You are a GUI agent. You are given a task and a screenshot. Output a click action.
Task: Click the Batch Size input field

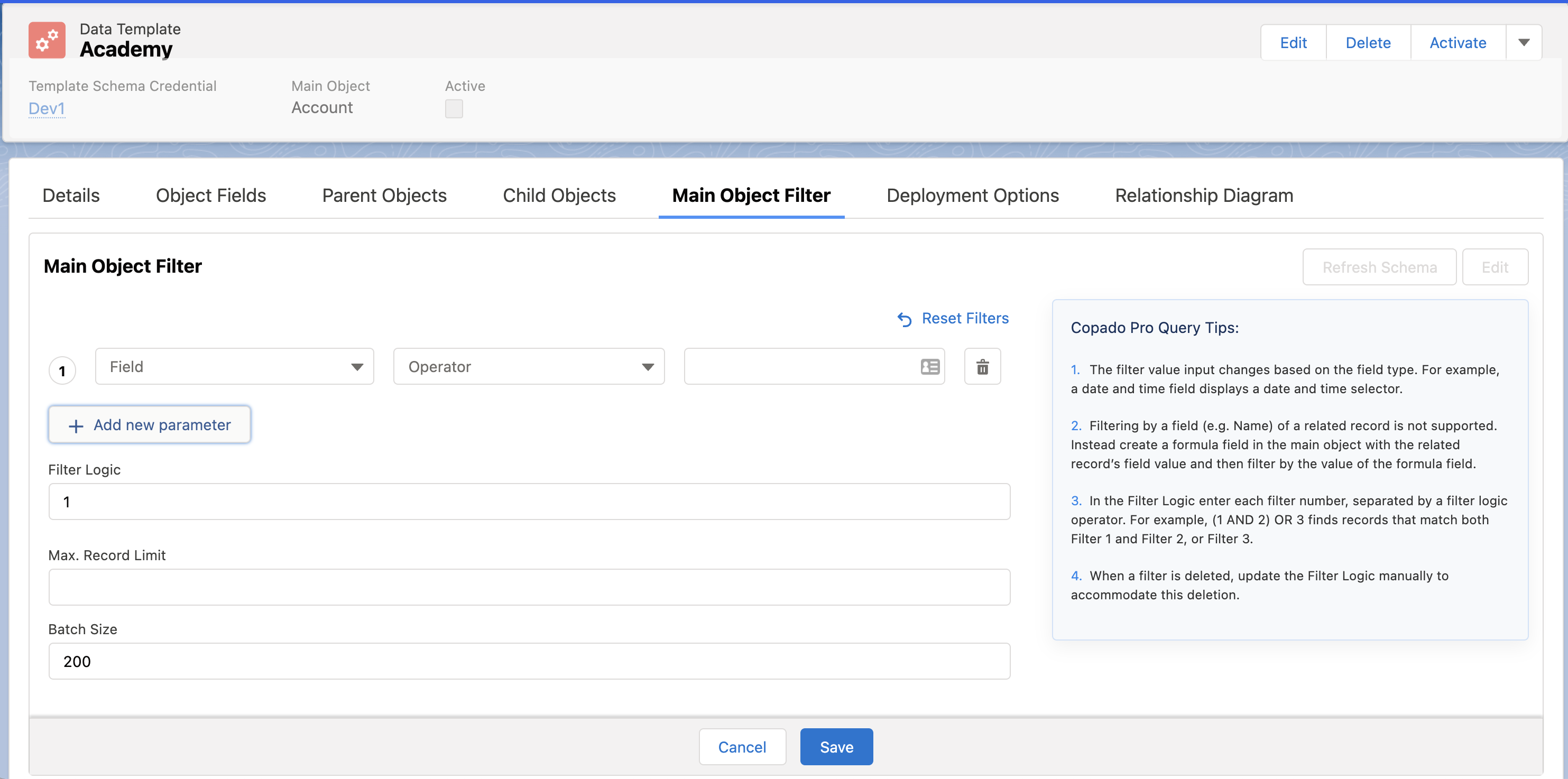[529, 662]
